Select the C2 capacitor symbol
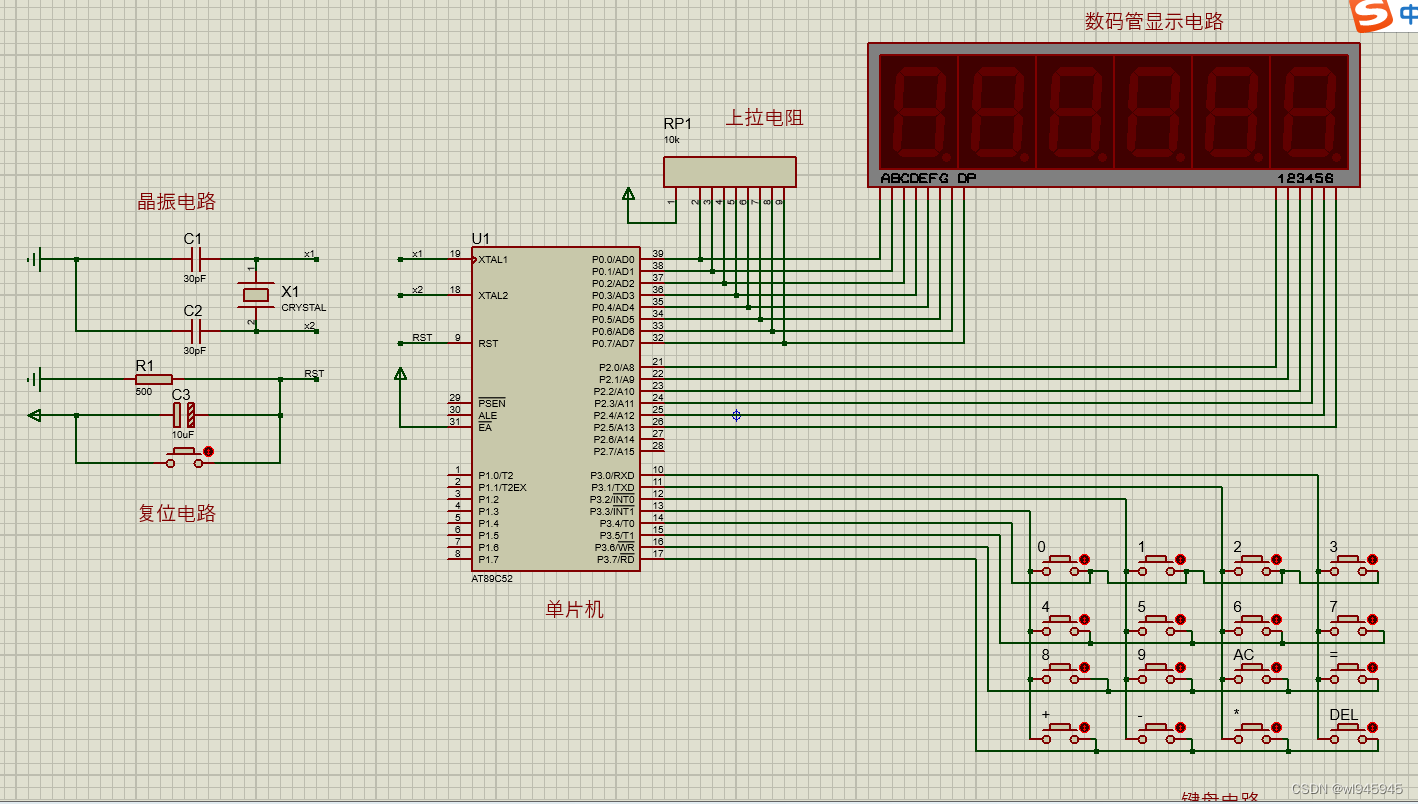This screenshot has width=1418, height=804. point(194,331)
